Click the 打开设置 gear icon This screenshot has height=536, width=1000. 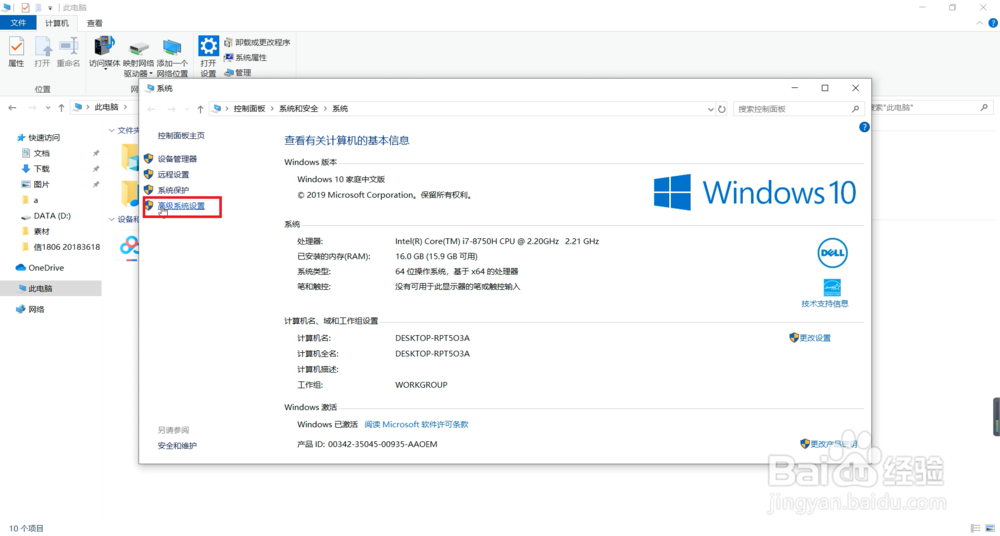click(x=209, y=56)
